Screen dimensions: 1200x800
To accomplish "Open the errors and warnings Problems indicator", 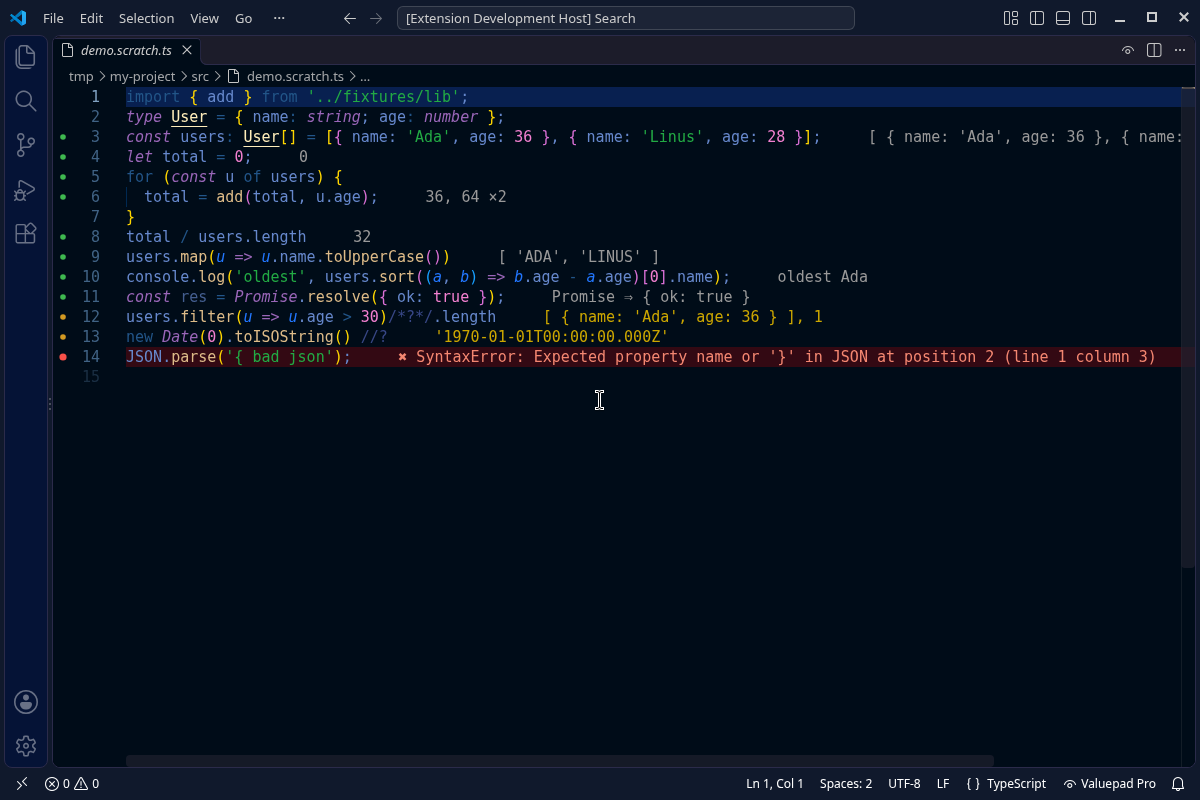I will tap(72, 784).
